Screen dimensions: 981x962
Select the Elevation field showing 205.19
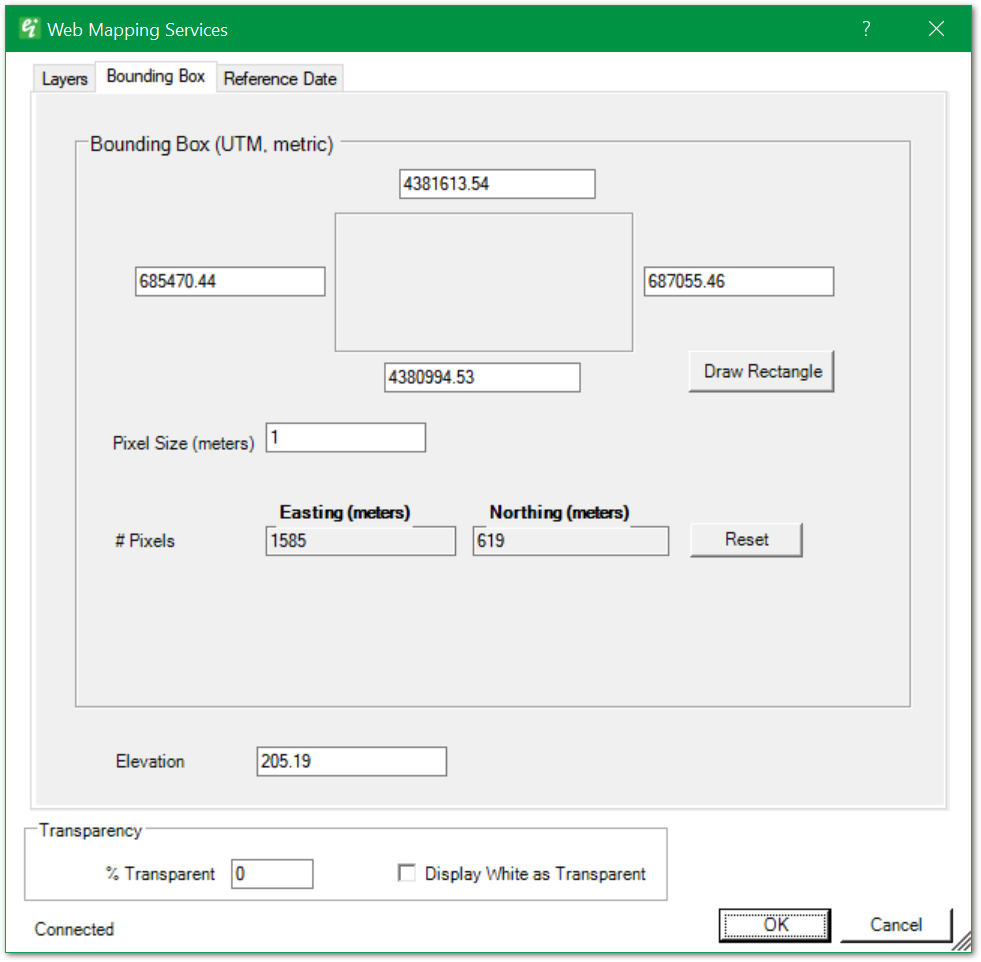tap(351, 761)
